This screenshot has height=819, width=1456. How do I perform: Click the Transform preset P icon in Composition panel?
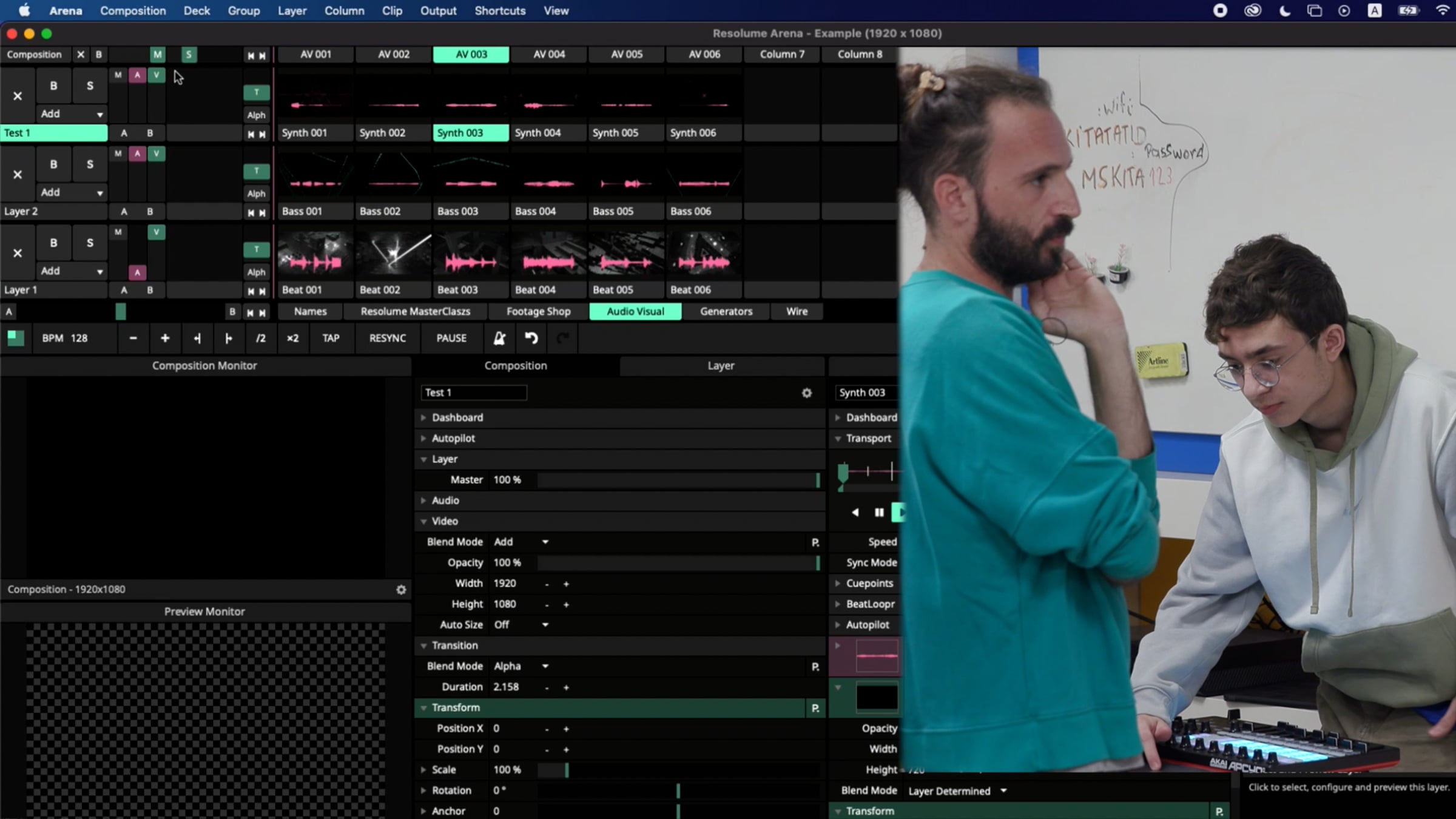(x=815, y=708)
